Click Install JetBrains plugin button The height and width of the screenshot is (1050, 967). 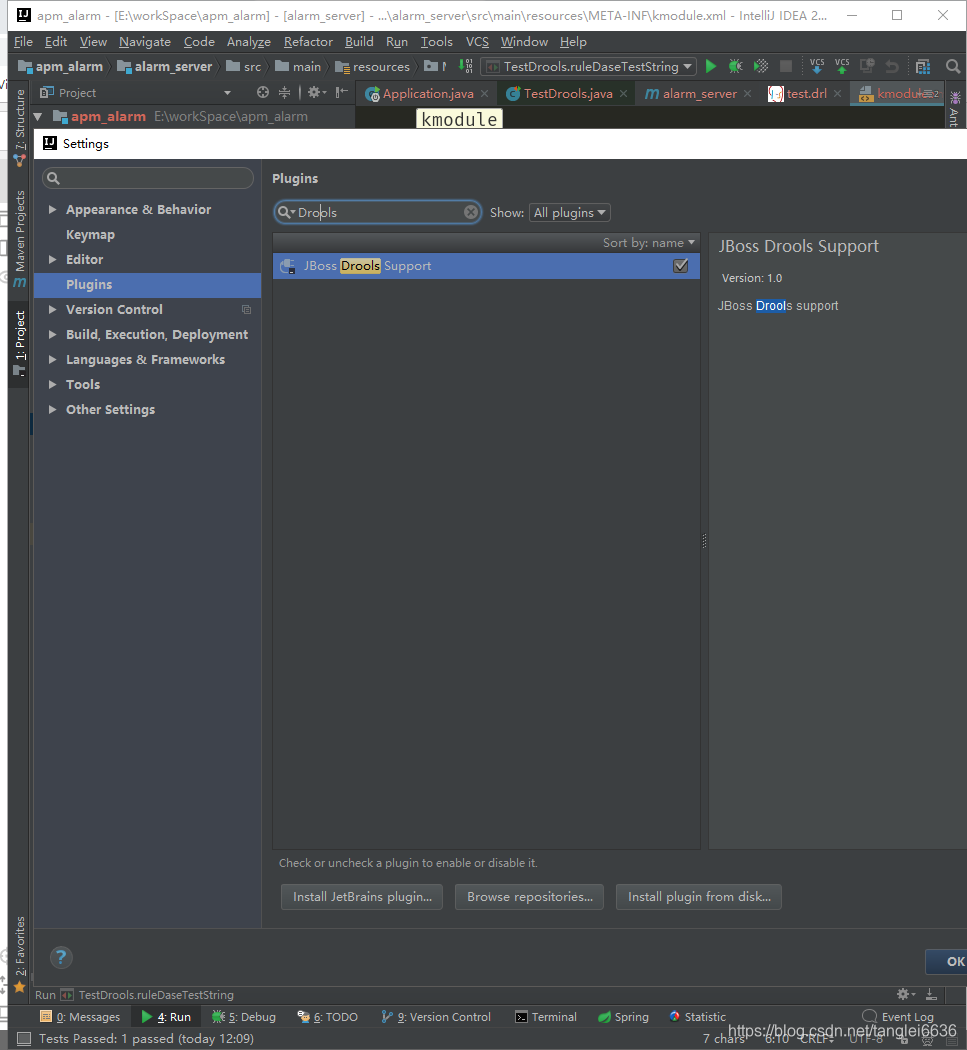click(362, 897)
